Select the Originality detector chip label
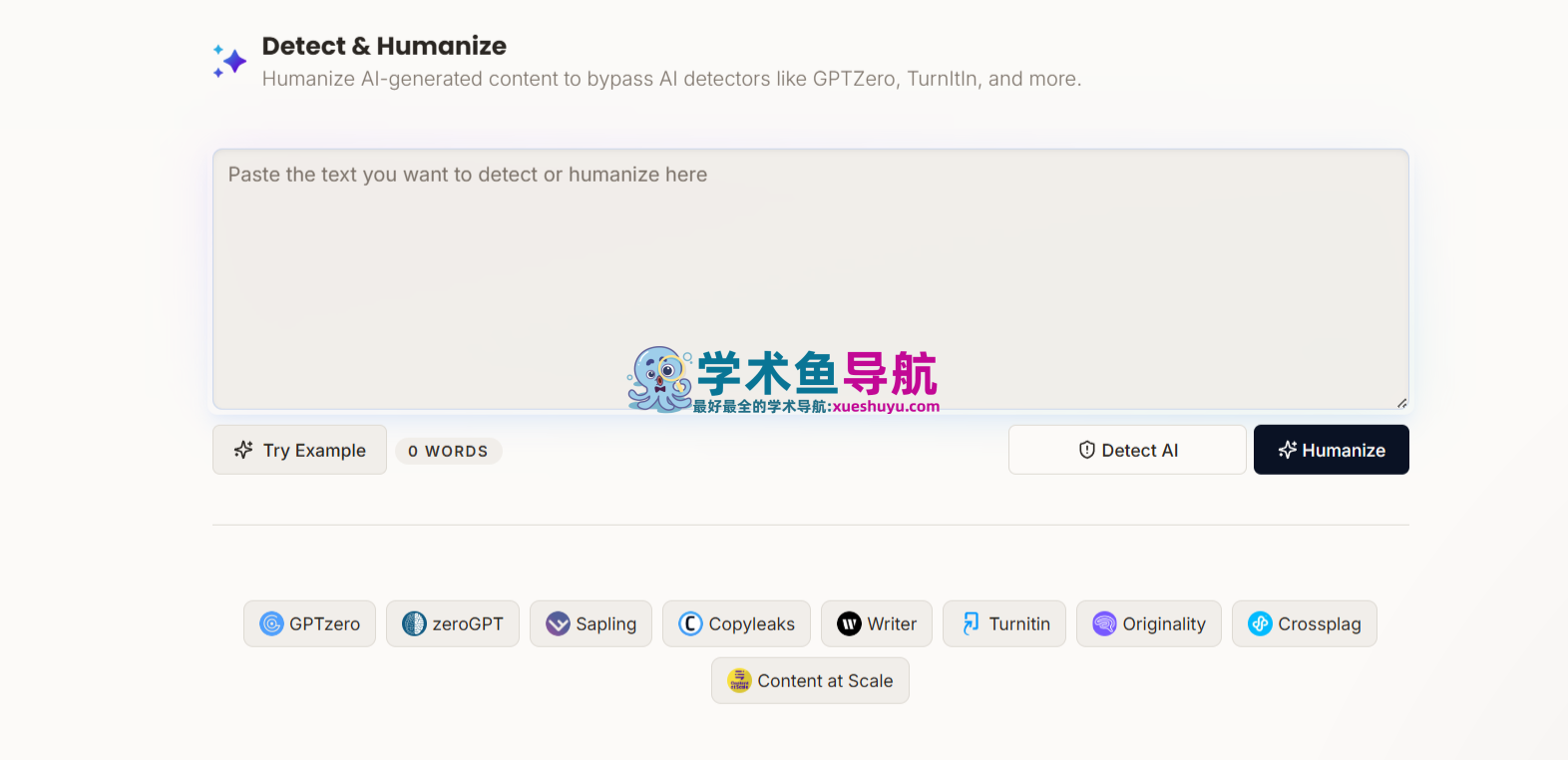The width and height of the screenshot is (1568, 760). pyautogui.click(x=1164, y=624)
